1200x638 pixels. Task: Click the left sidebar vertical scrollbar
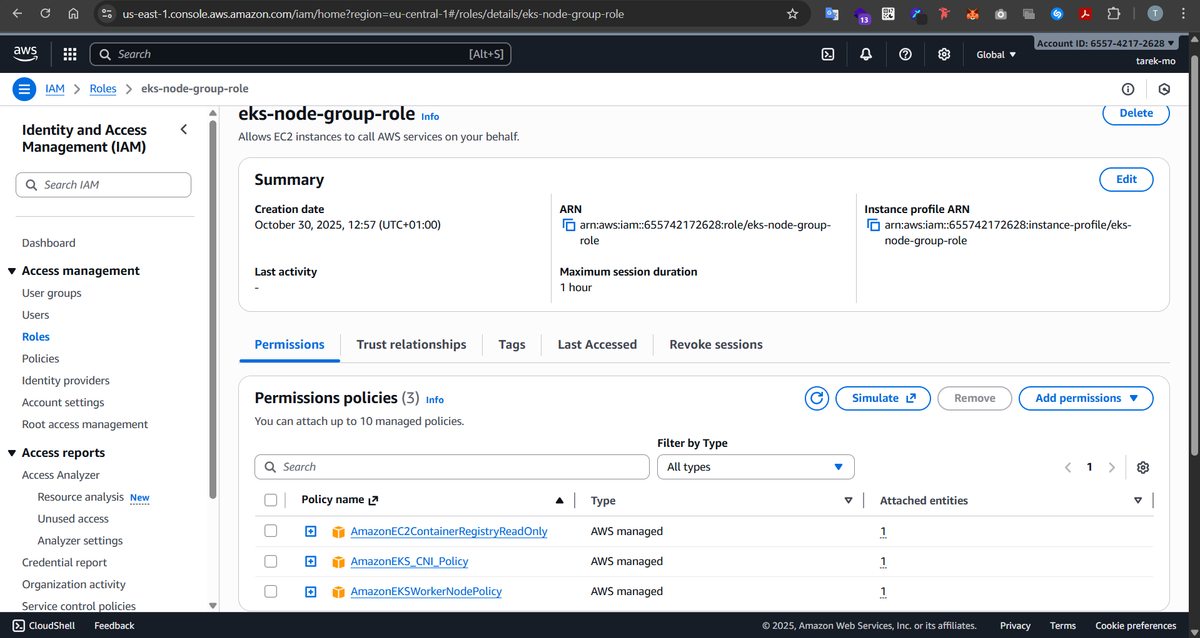coord(212,300)
